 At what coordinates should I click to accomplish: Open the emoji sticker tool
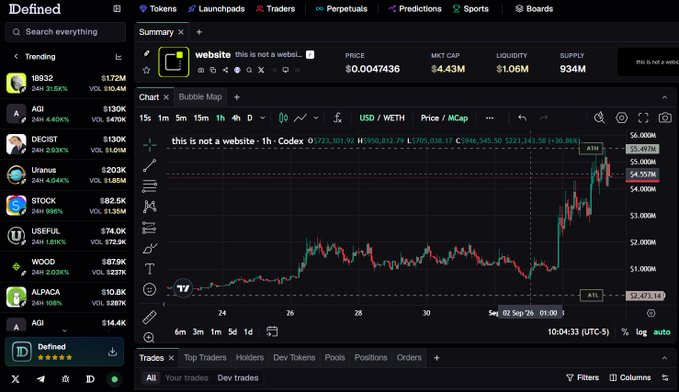pyautogui.click(x=149, y=289)
